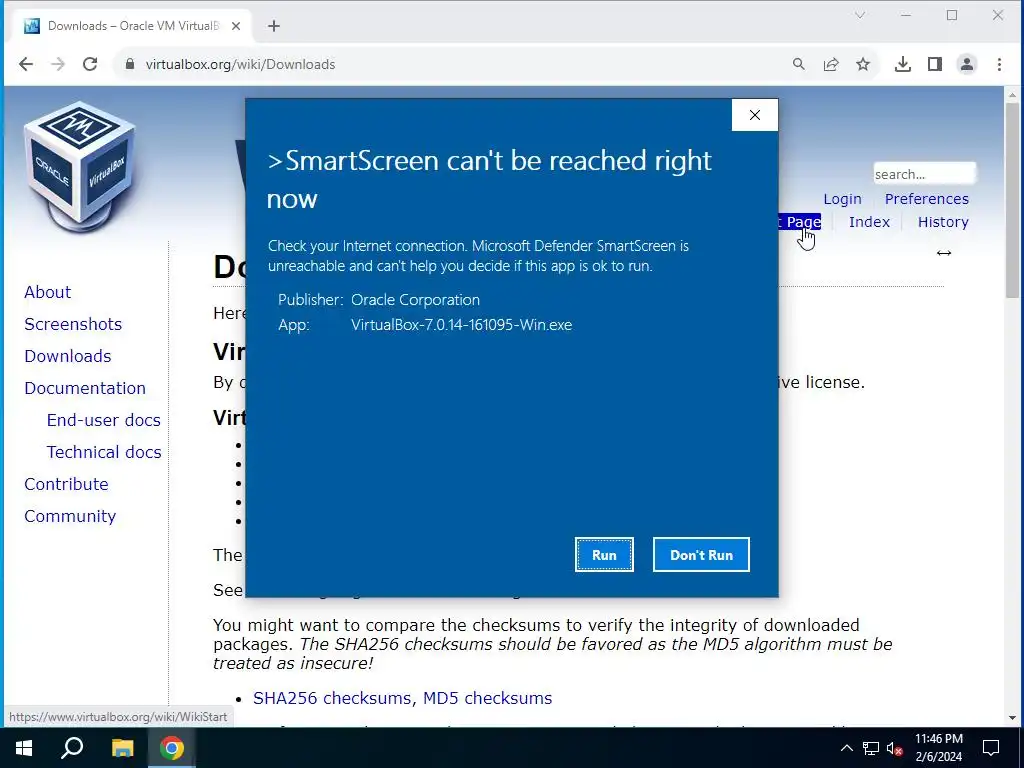The width and height of the screenshot is (1024, 768).
Task: Open the Index navigation link
Action: coord(869,222)
